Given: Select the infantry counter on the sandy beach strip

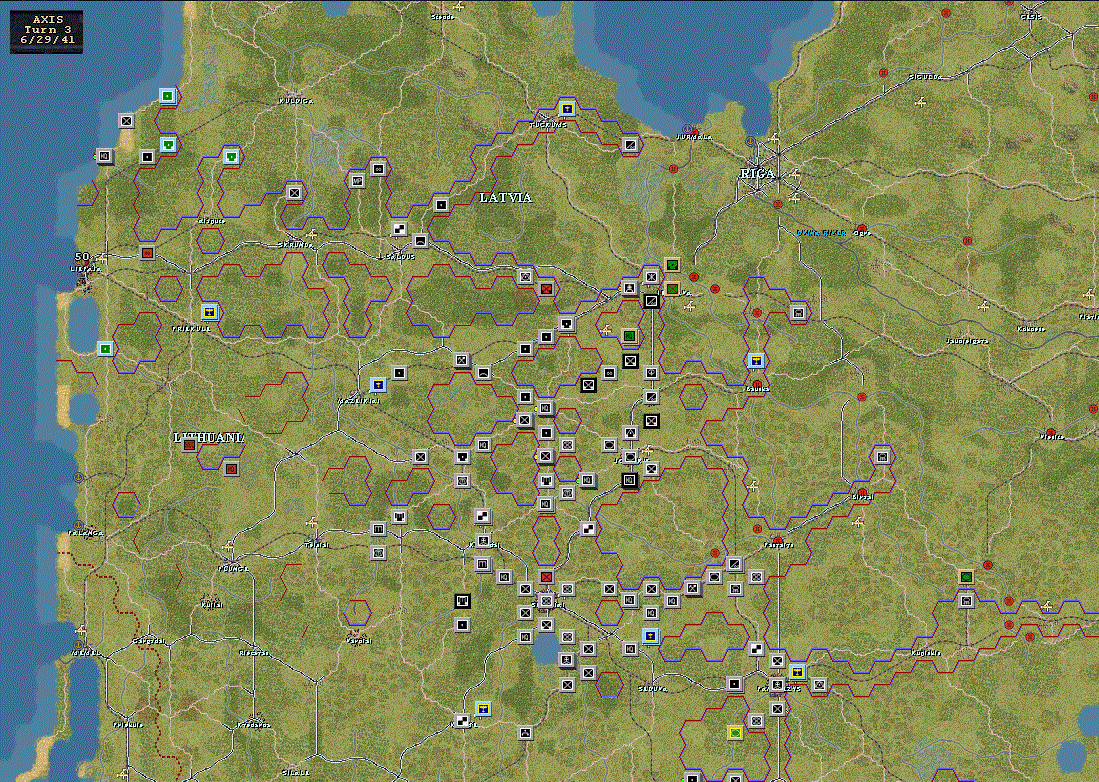Looking at the screenshot, I should [x=126, y=121].
